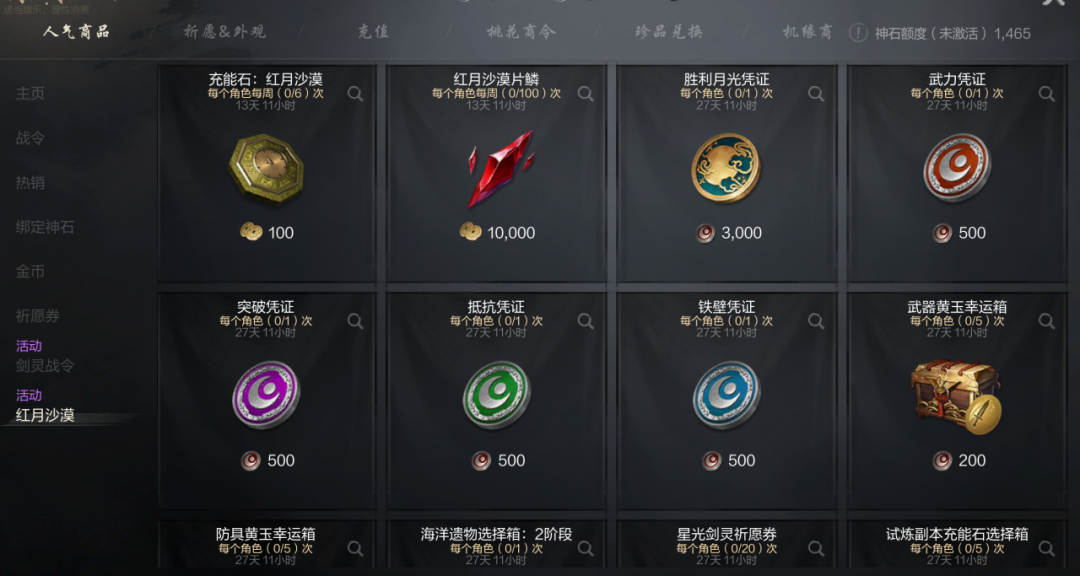
Task: Open the 充值 tab
Action: pos(374,32)
